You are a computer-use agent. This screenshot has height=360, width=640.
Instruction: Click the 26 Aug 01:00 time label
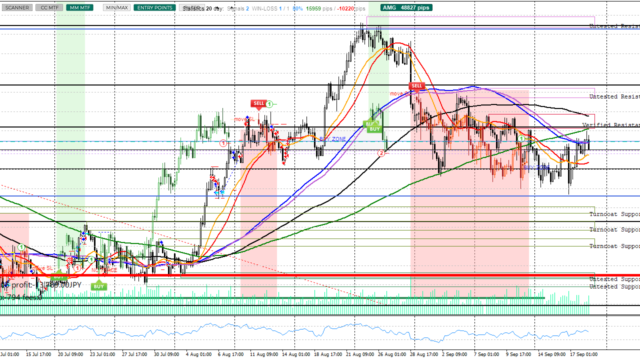(392, 354)
